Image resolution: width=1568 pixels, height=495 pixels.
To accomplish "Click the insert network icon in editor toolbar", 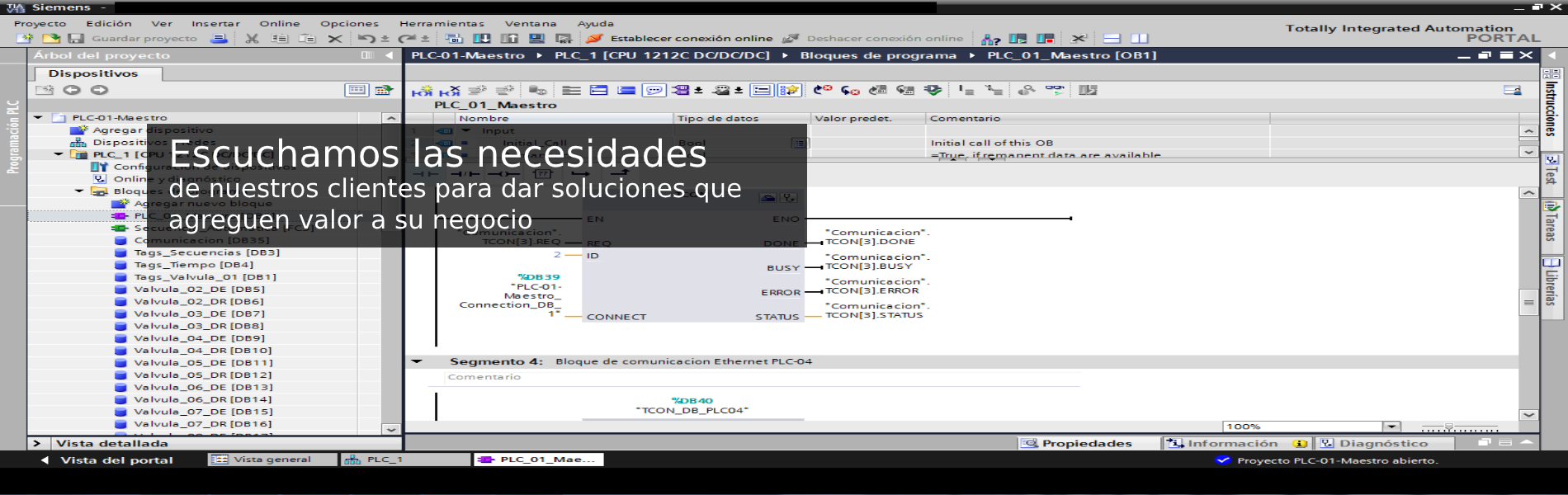I will 423,91.
